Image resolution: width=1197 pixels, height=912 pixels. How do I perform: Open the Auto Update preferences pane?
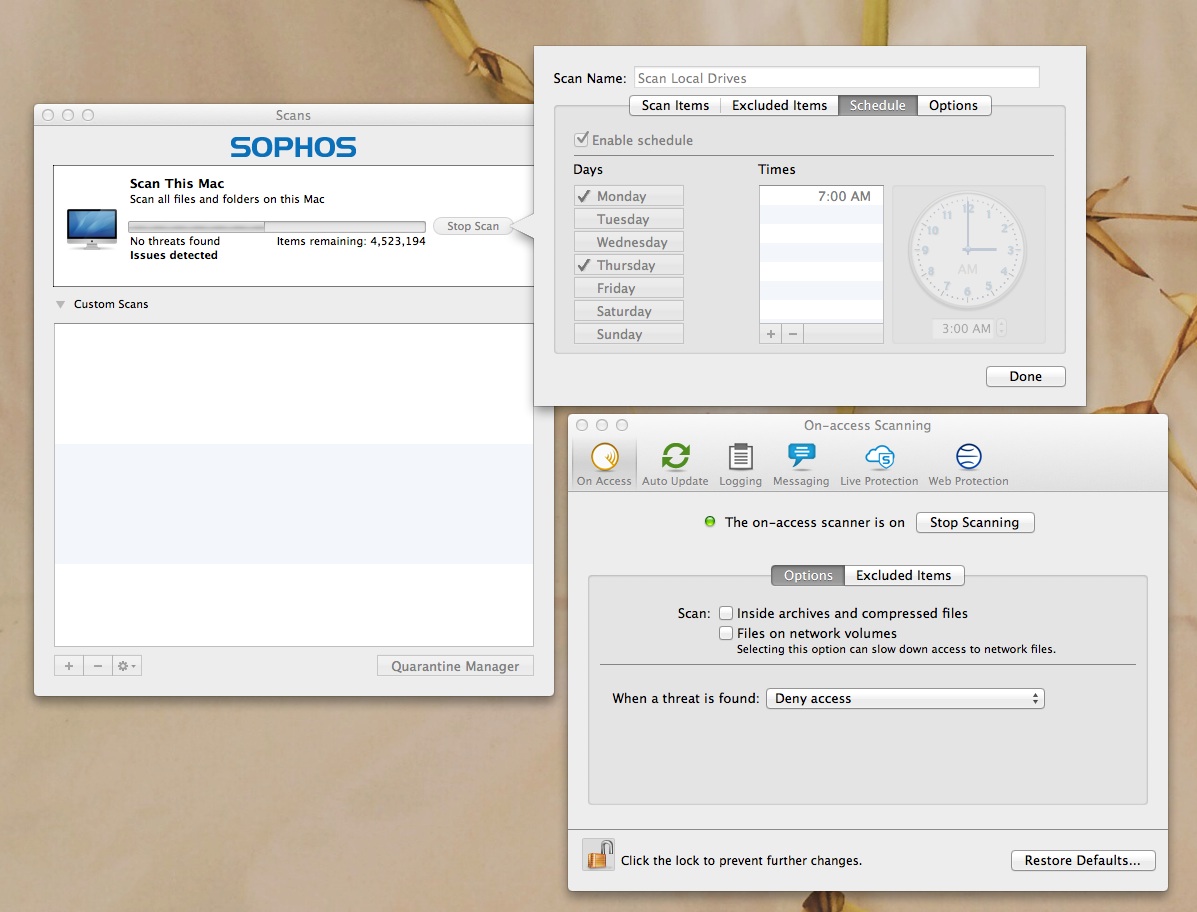(675, 463)
